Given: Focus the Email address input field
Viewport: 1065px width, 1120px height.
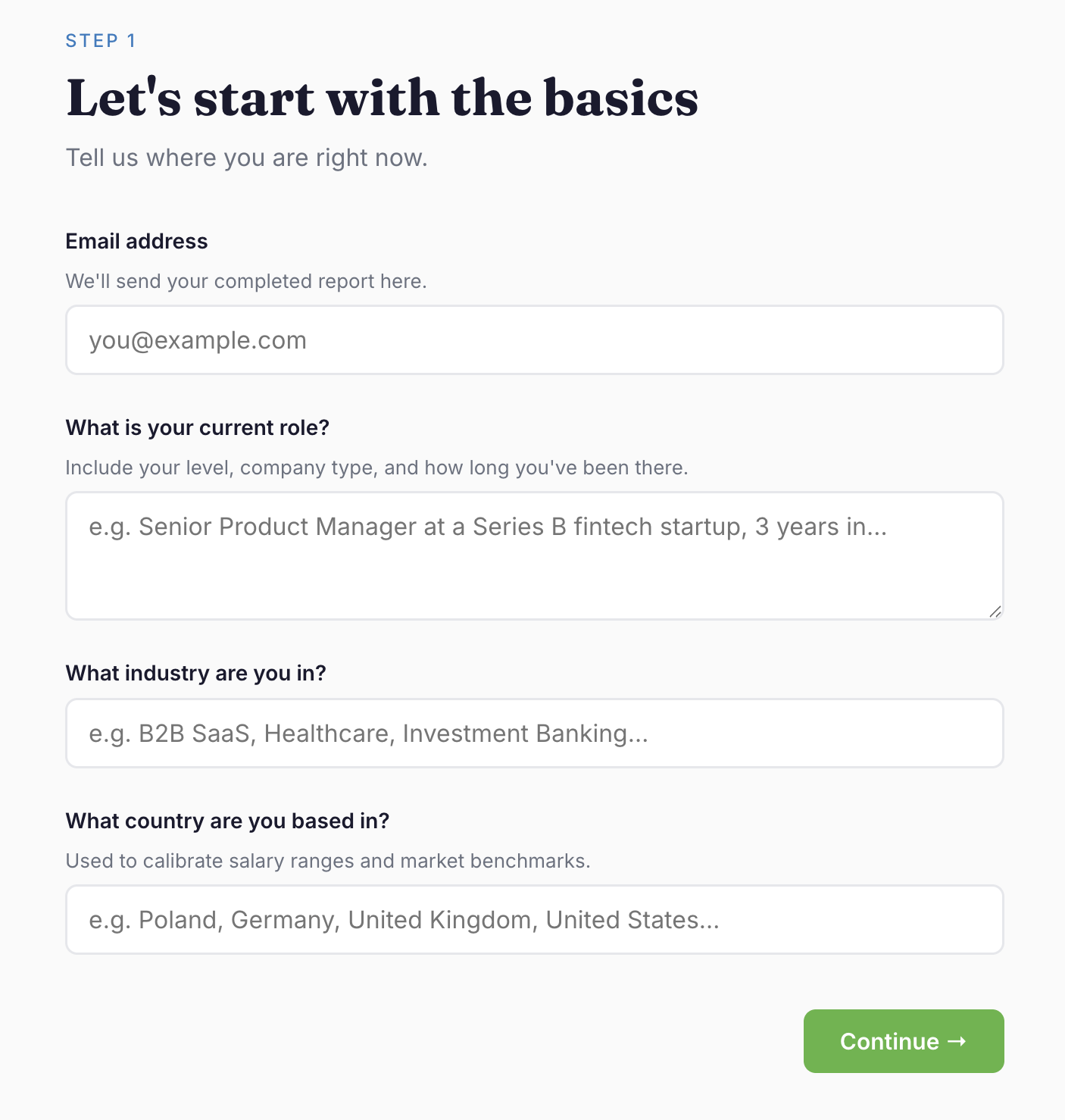Looking at the screenshot, I should coord(534,340).
